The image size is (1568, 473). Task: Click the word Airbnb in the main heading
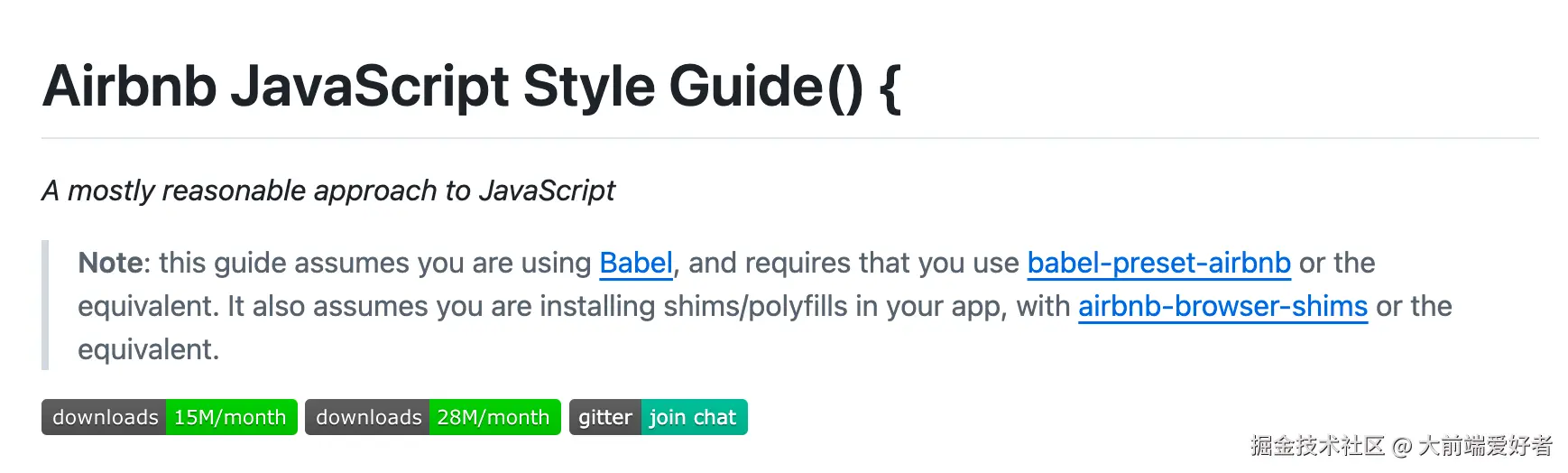tap(129, 87)
